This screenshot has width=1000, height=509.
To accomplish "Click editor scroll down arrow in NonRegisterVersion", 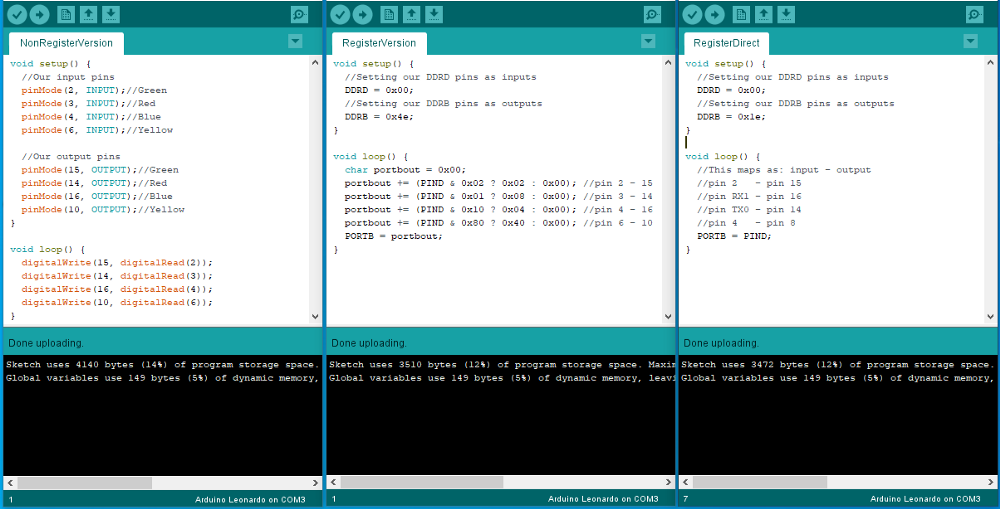I will 316,316.
